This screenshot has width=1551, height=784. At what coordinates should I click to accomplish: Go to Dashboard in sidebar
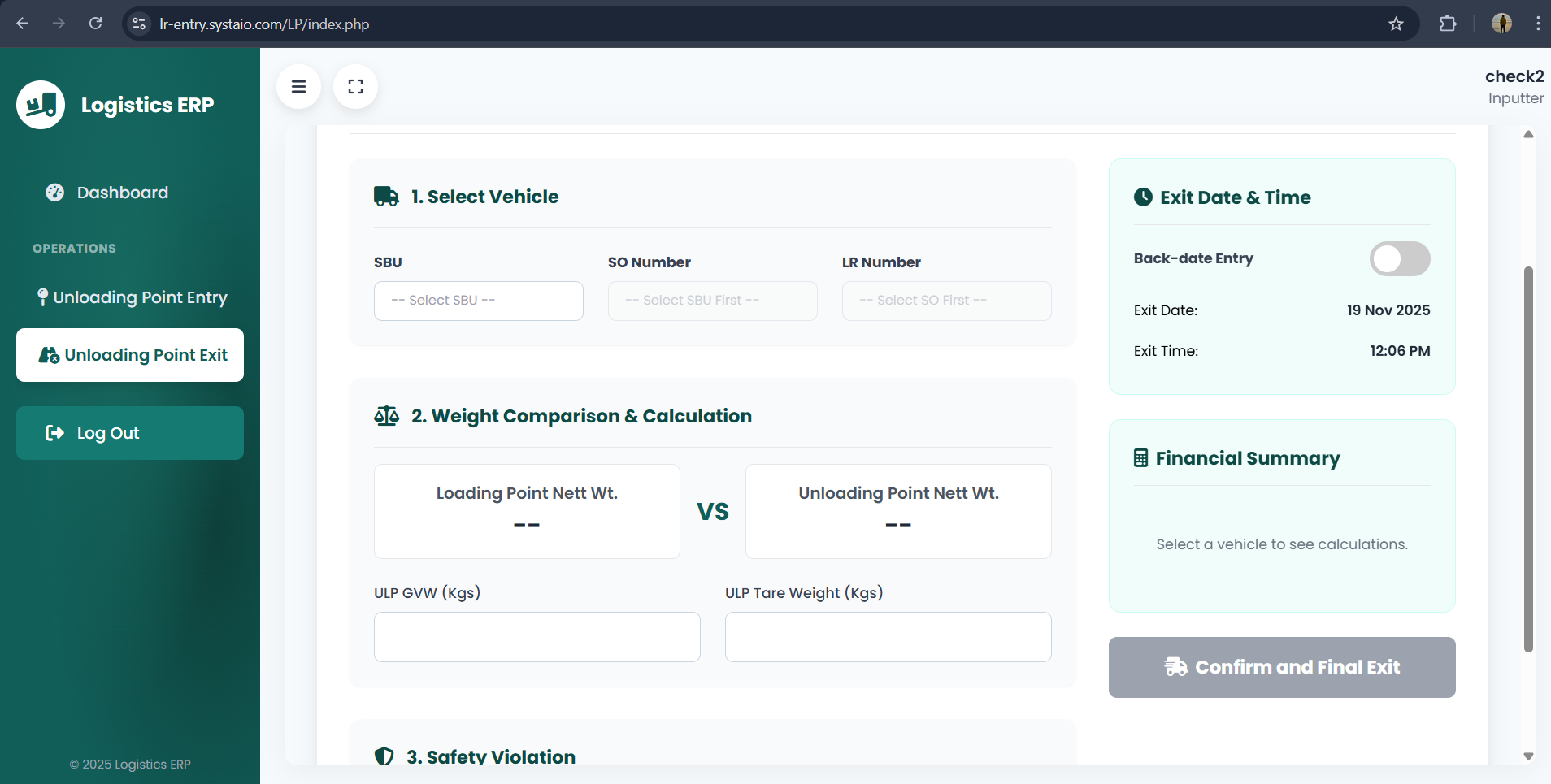[122, 193]
